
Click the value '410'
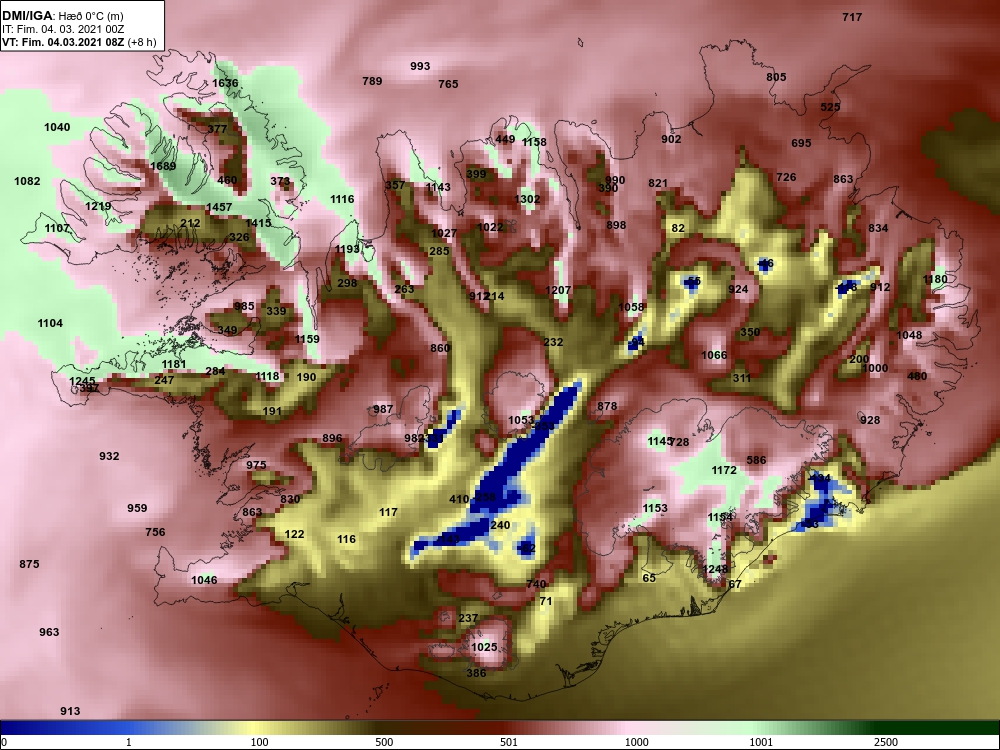click(459, 499)
